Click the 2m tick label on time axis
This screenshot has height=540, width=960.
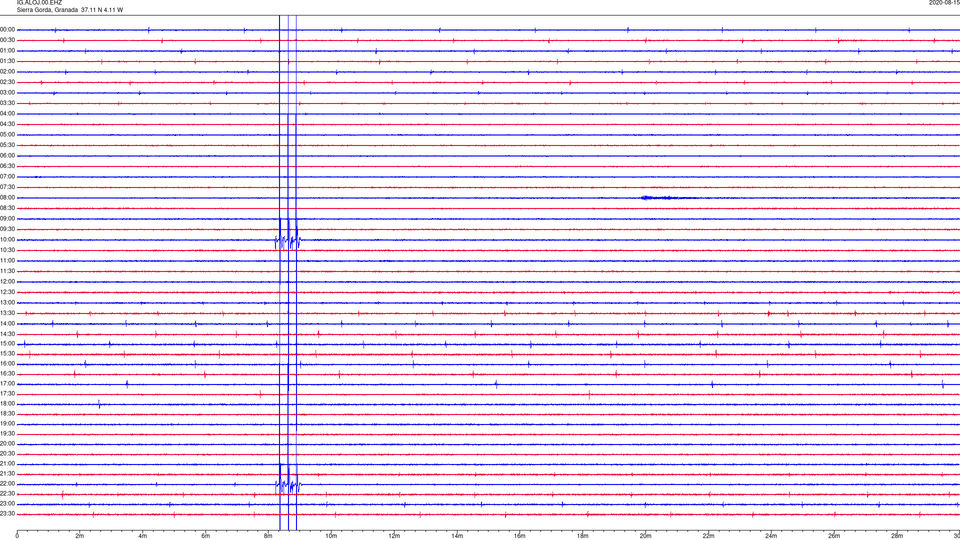(80, 536)
